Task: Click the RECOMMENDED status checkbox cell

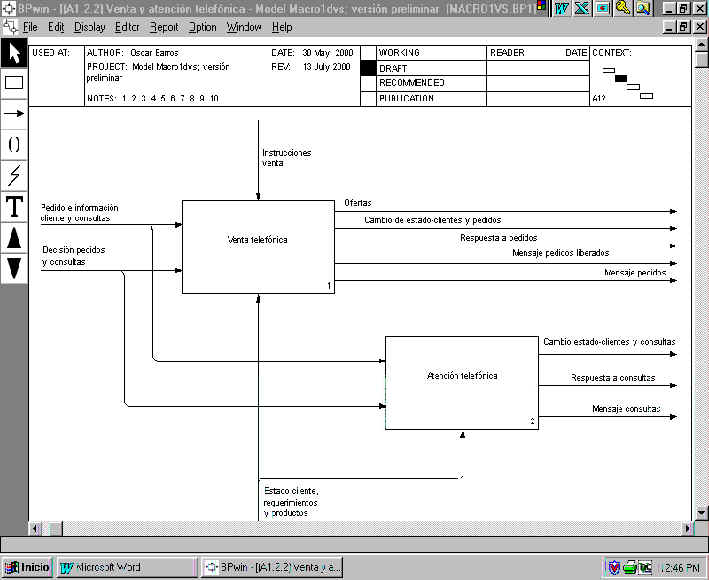Action: (x=369, y=83)
